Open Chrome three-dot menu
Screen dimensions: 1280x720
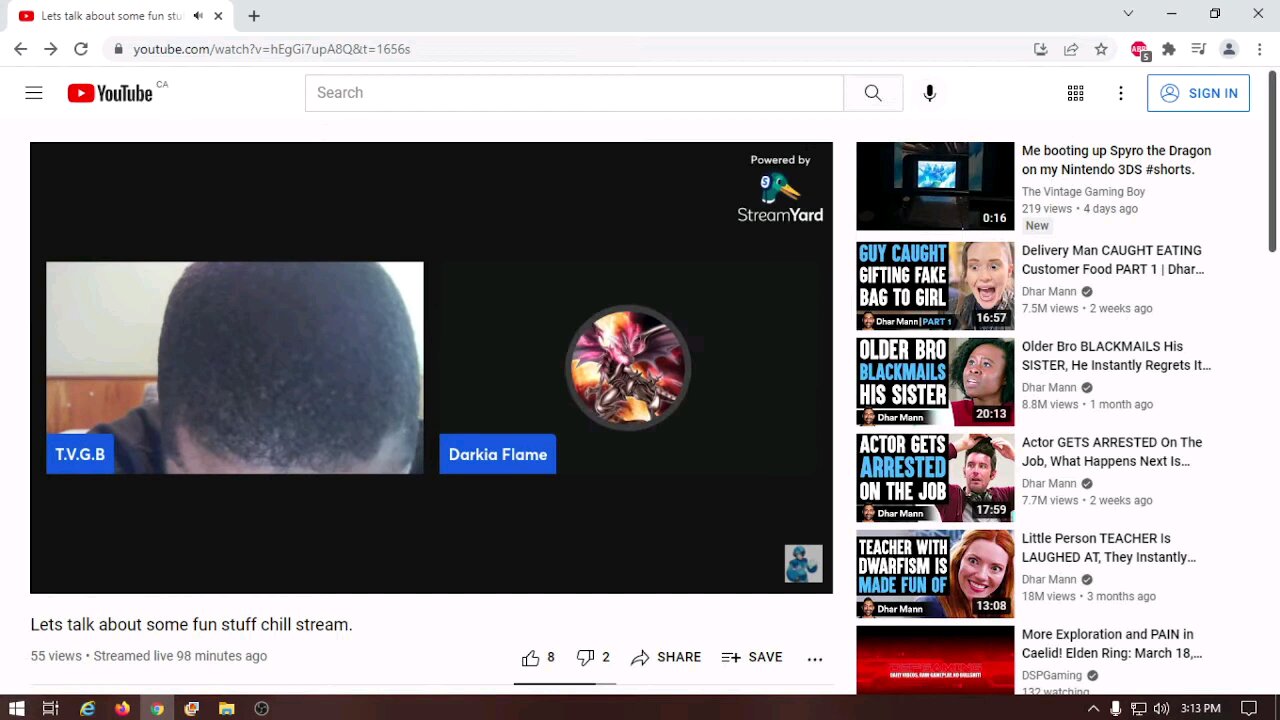(x=1258, y=49)
